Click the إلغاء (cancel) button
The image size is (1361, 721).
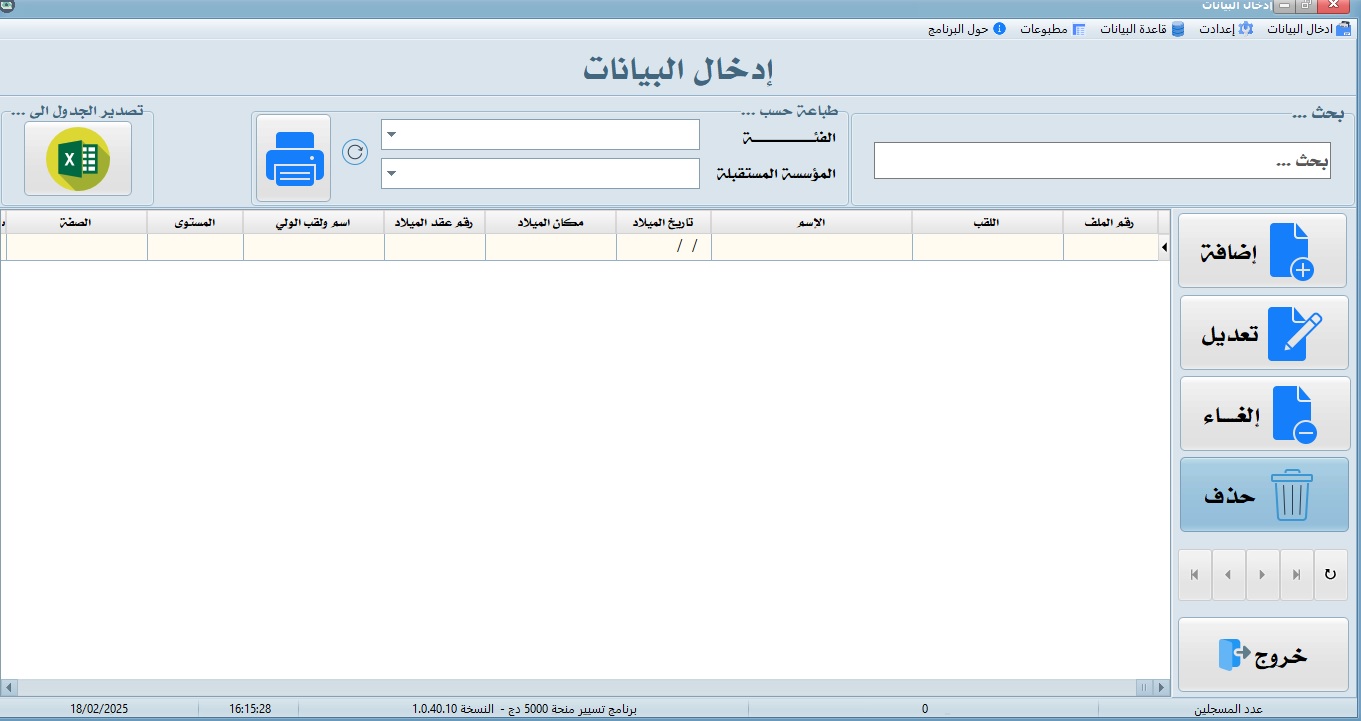(1264, 414)
